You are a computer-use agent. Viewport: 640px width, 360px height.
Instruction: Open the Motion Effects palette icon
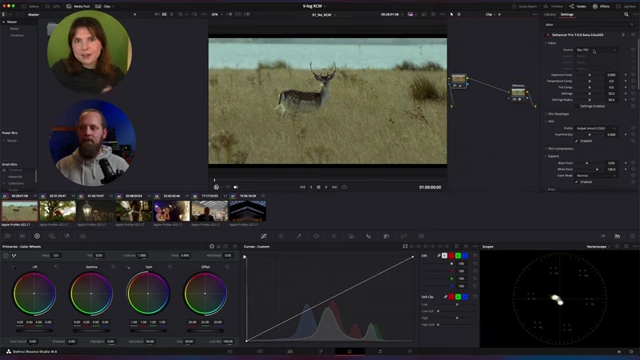83,236
